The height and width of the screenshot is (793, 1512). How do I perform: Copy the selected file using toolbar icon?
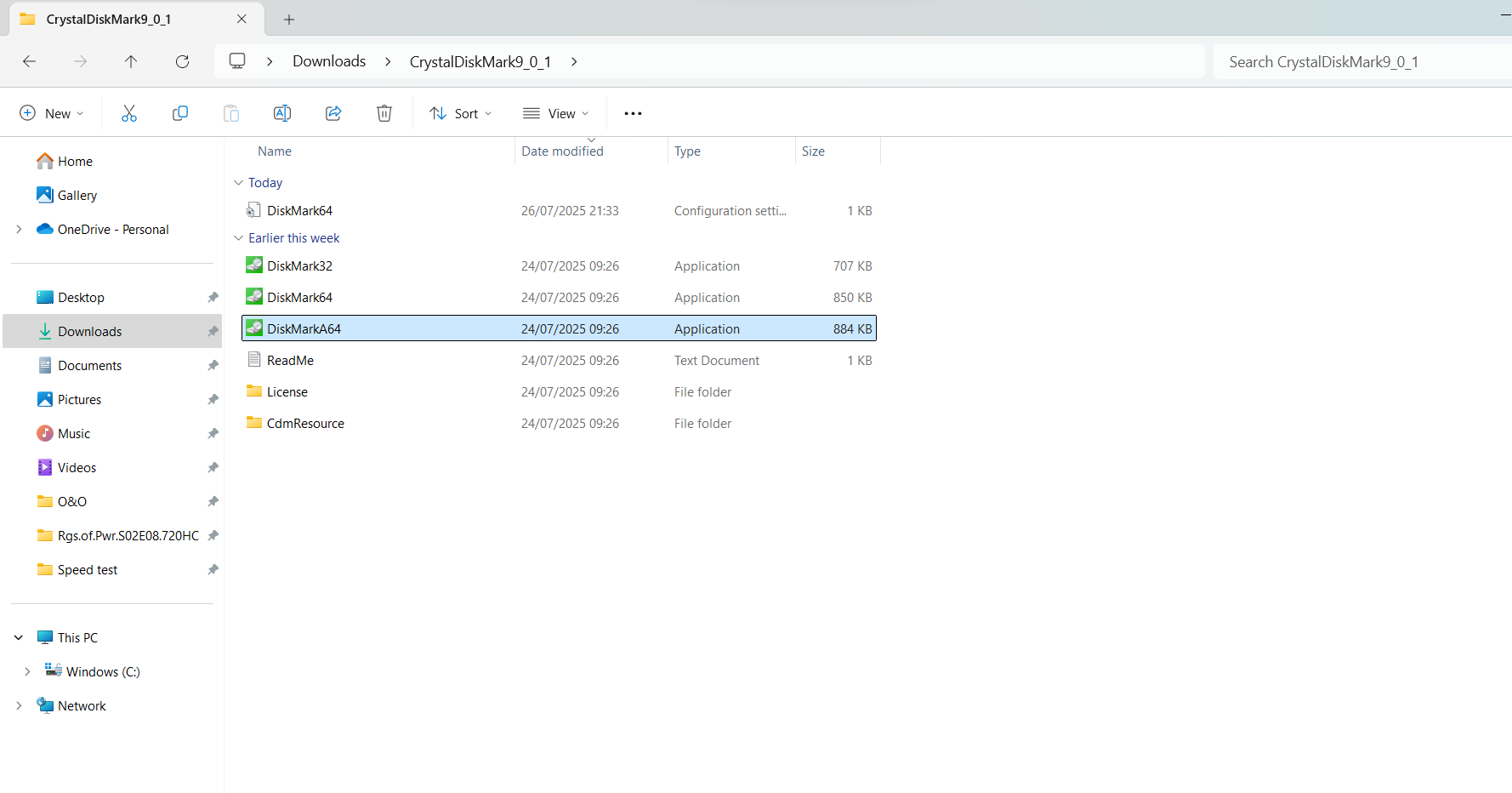coord(179,112)
